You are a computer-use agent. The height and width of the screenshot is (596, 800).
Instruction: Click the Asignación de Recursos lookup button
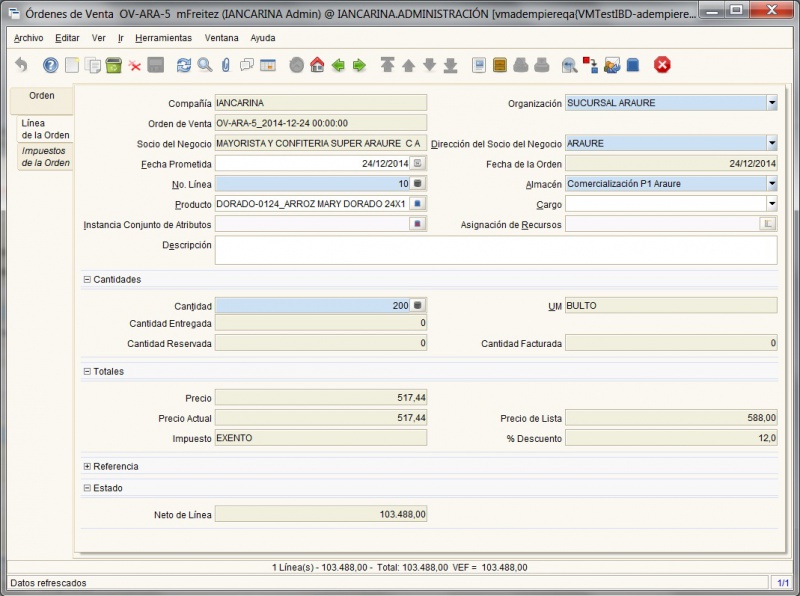point(768,224)
